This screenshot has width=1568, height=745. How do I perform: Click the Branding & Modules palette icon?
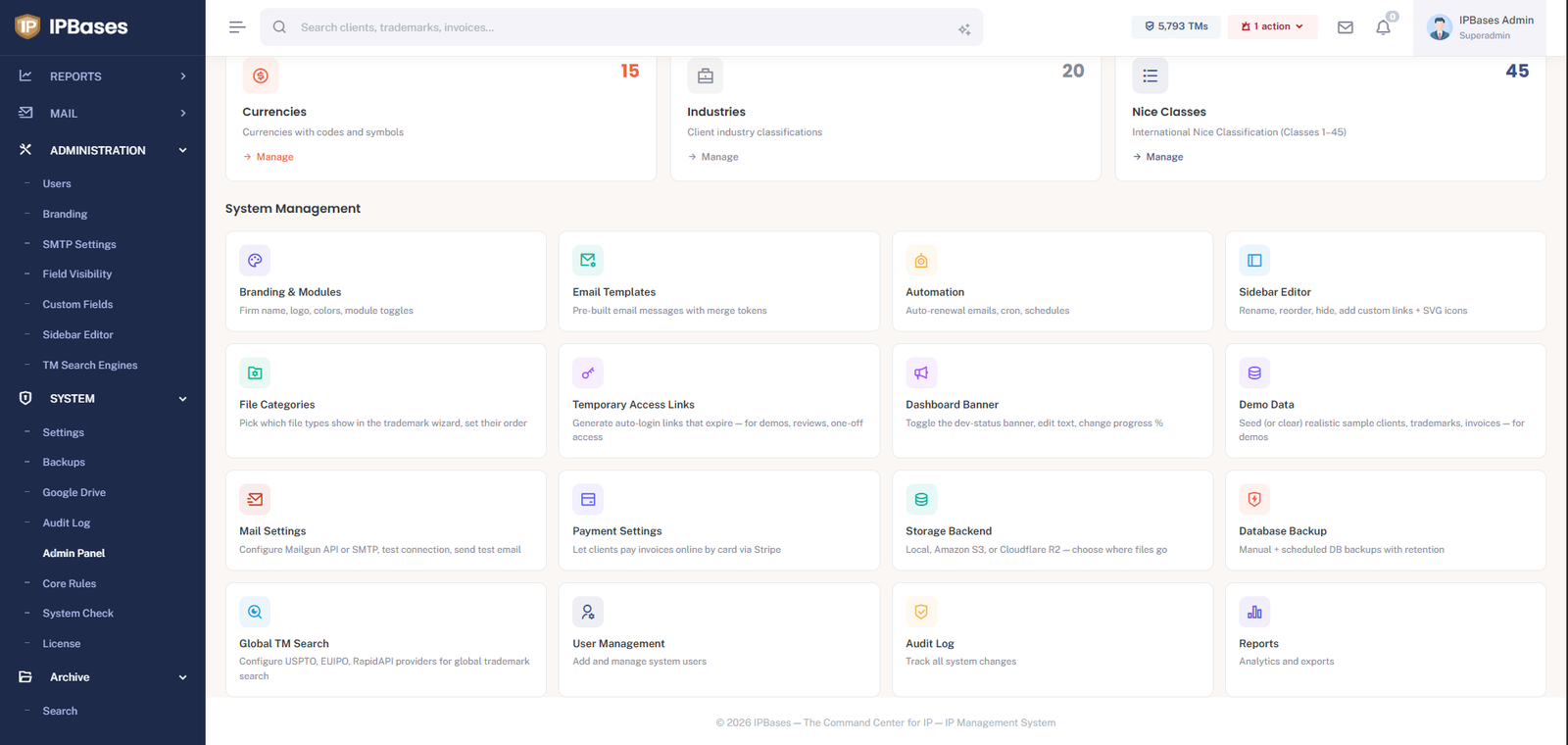[255, 261]
